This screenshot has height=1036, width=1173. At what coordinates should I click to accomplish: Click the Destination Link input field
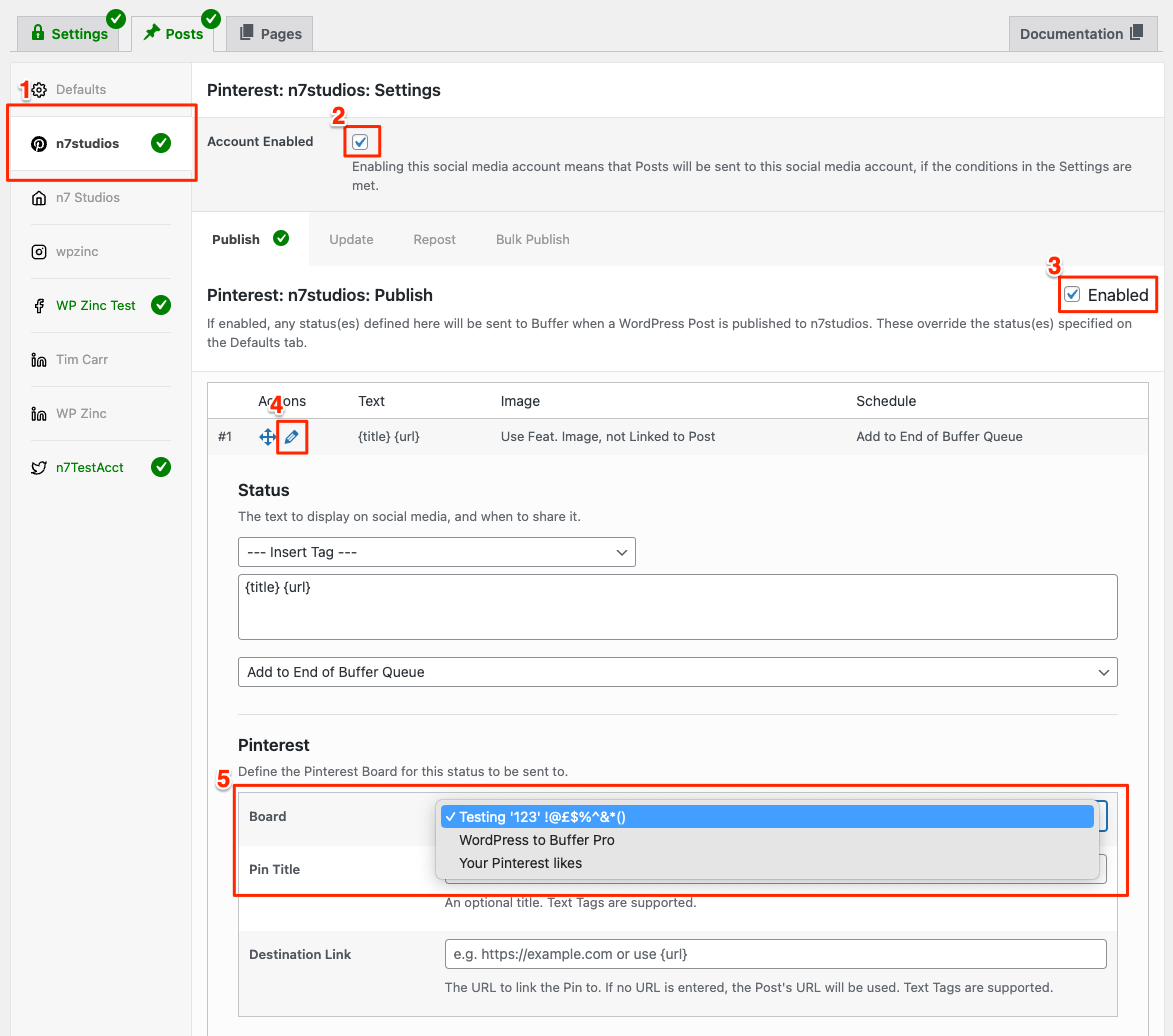775,954
